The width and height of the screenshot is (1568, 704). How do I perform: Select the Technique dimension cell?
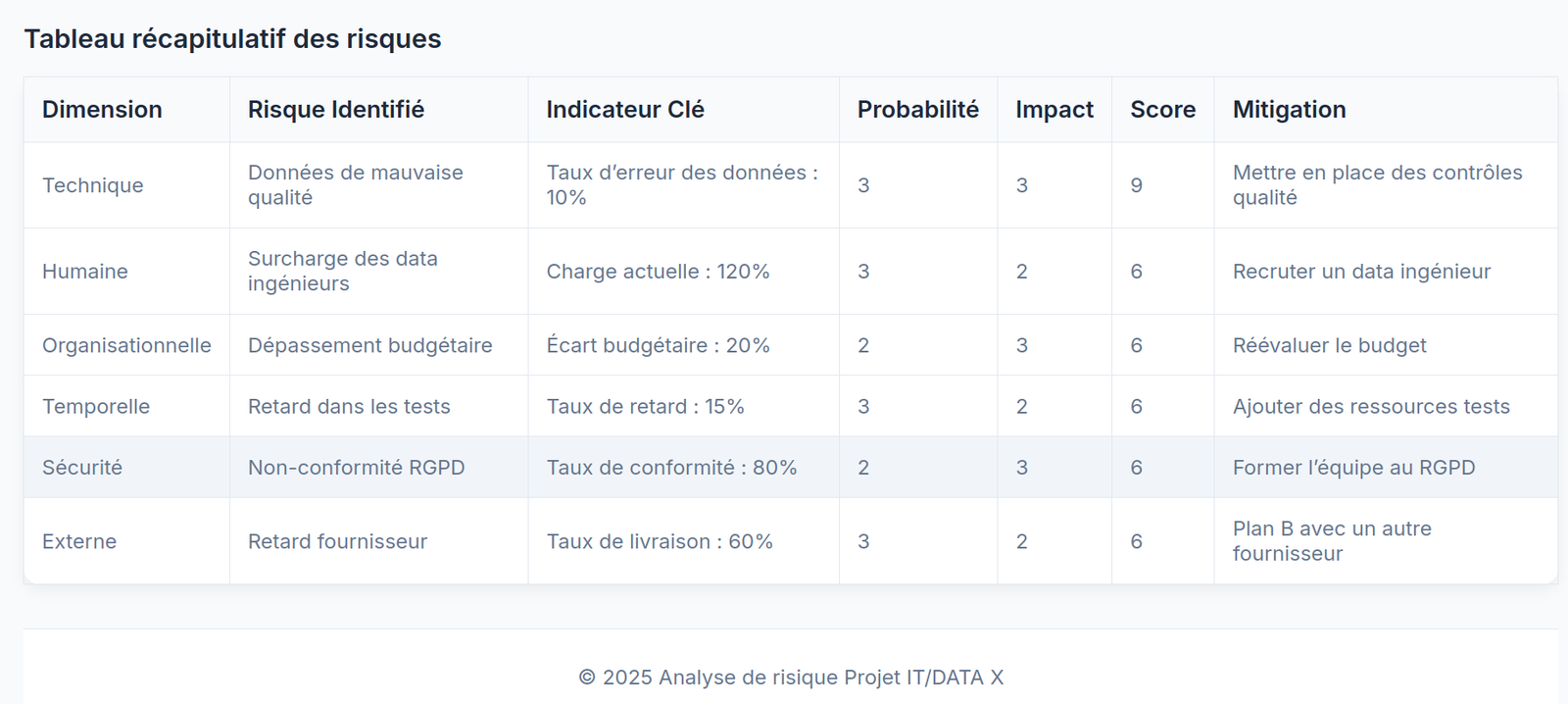(93, 185)
